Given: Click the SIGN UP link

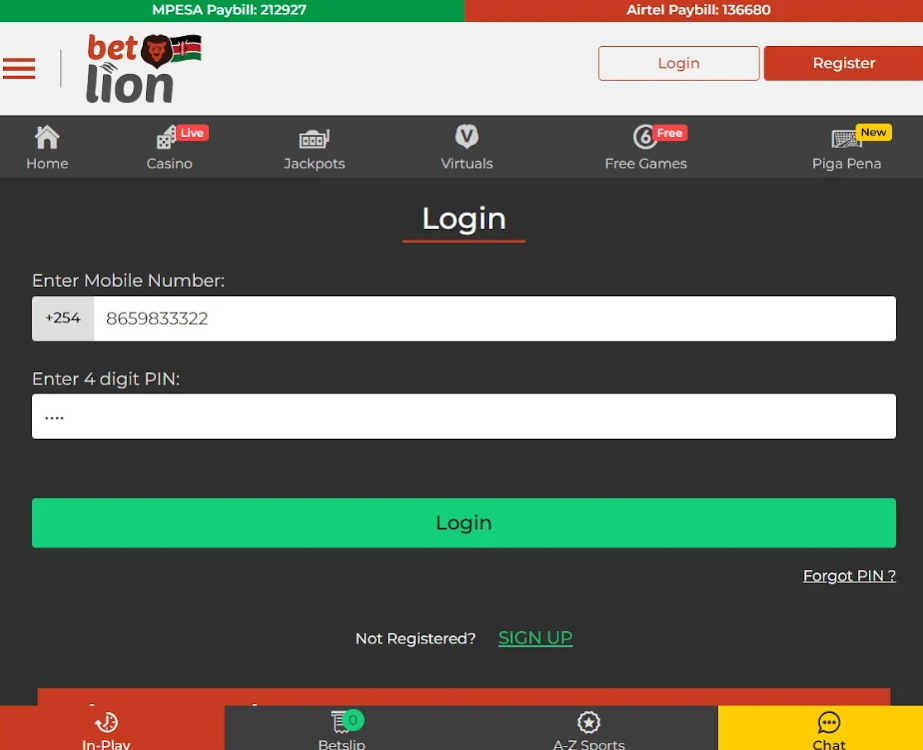Looking at the screenshot, I should (535, 638).
